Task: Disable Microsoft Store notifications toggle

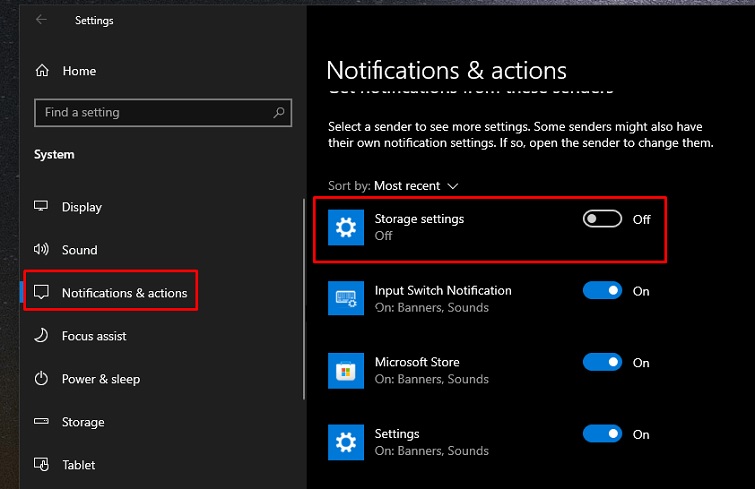Action: coord(602,363)
